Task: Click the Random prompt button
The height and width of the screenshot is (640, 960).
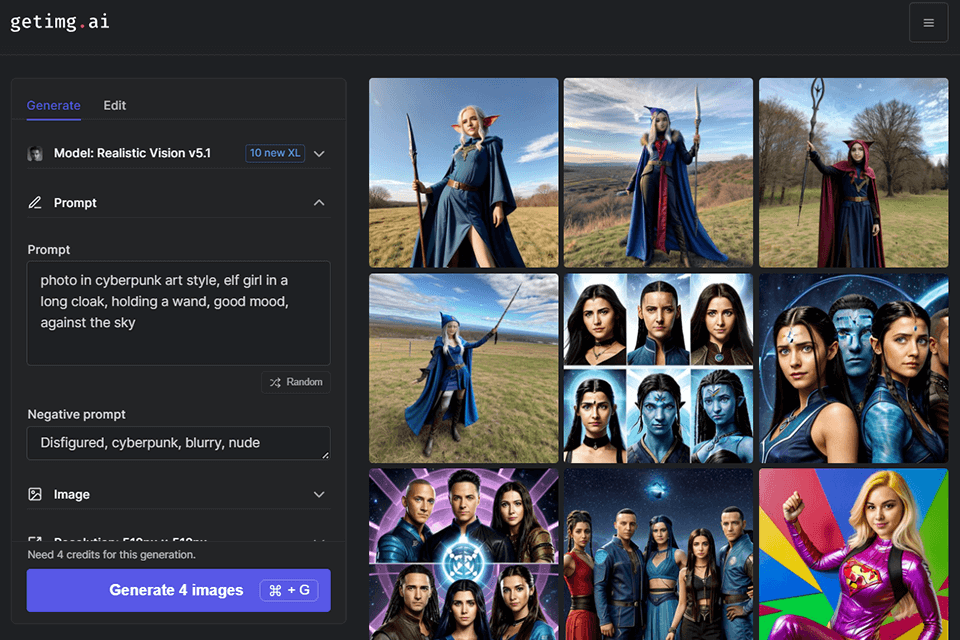Action: click(296, 382)
